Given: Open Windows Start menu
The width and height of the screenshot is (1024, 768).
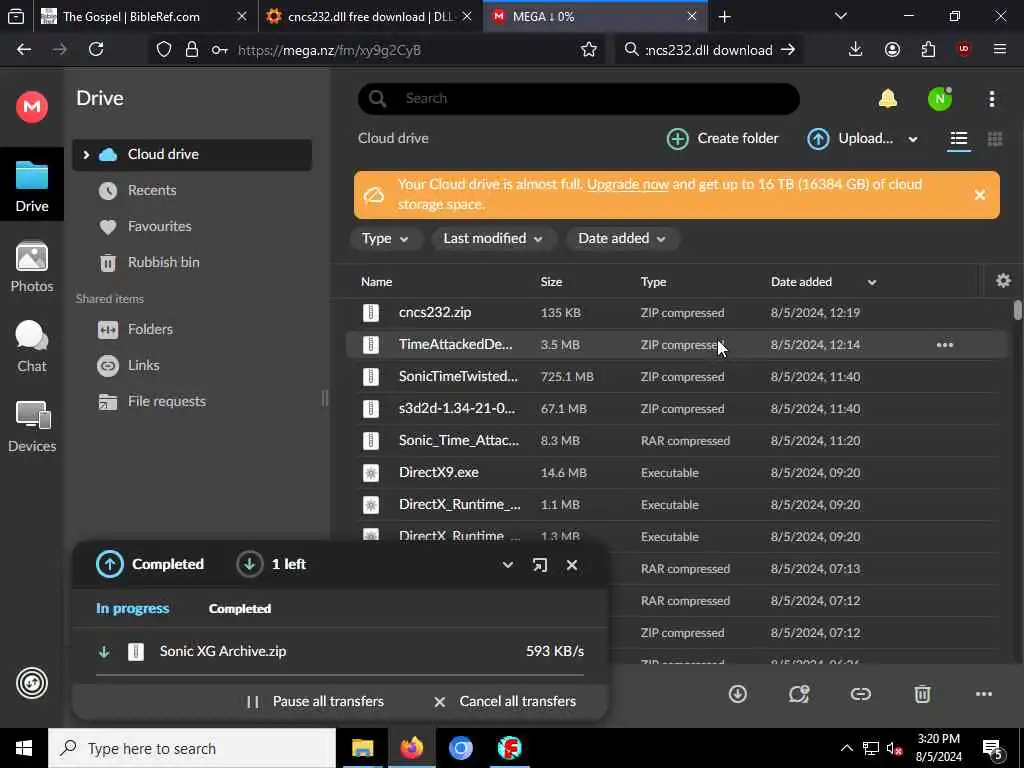Looking at the screenshot, I should click(24, 748).
